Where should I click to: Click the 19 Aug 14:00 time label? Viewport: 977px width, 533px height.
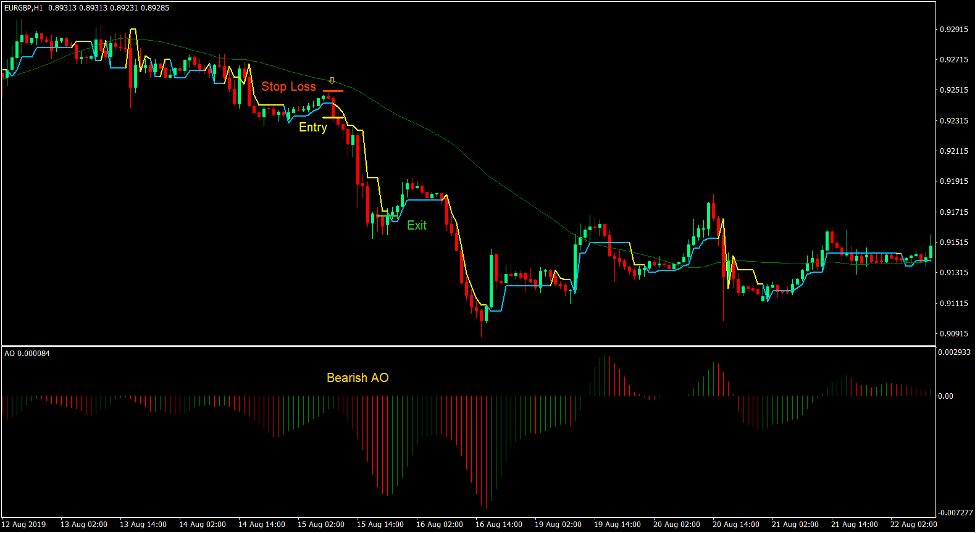click(x=617, y=525)
